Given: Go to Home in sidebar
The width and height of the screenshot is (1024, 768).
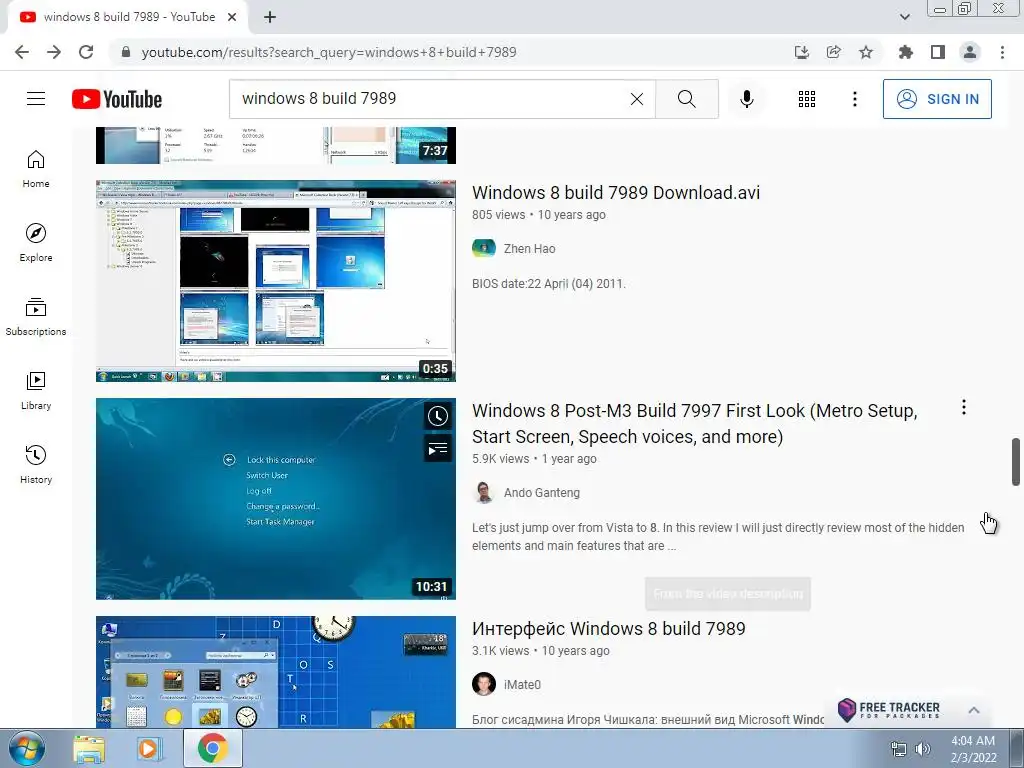Looking at the screenshot, I should tap(36, 168).
